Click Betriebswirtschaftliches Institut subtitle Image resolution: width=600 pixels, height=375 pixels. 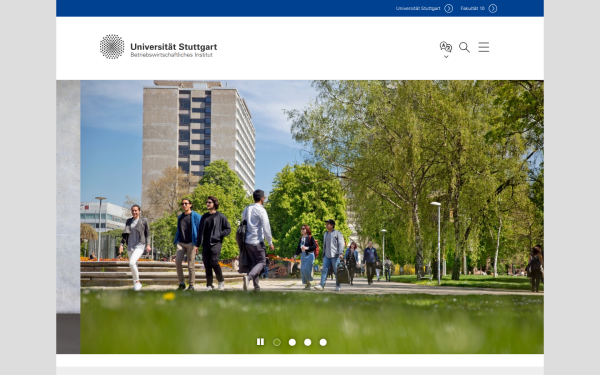click(x=171, y=55)
